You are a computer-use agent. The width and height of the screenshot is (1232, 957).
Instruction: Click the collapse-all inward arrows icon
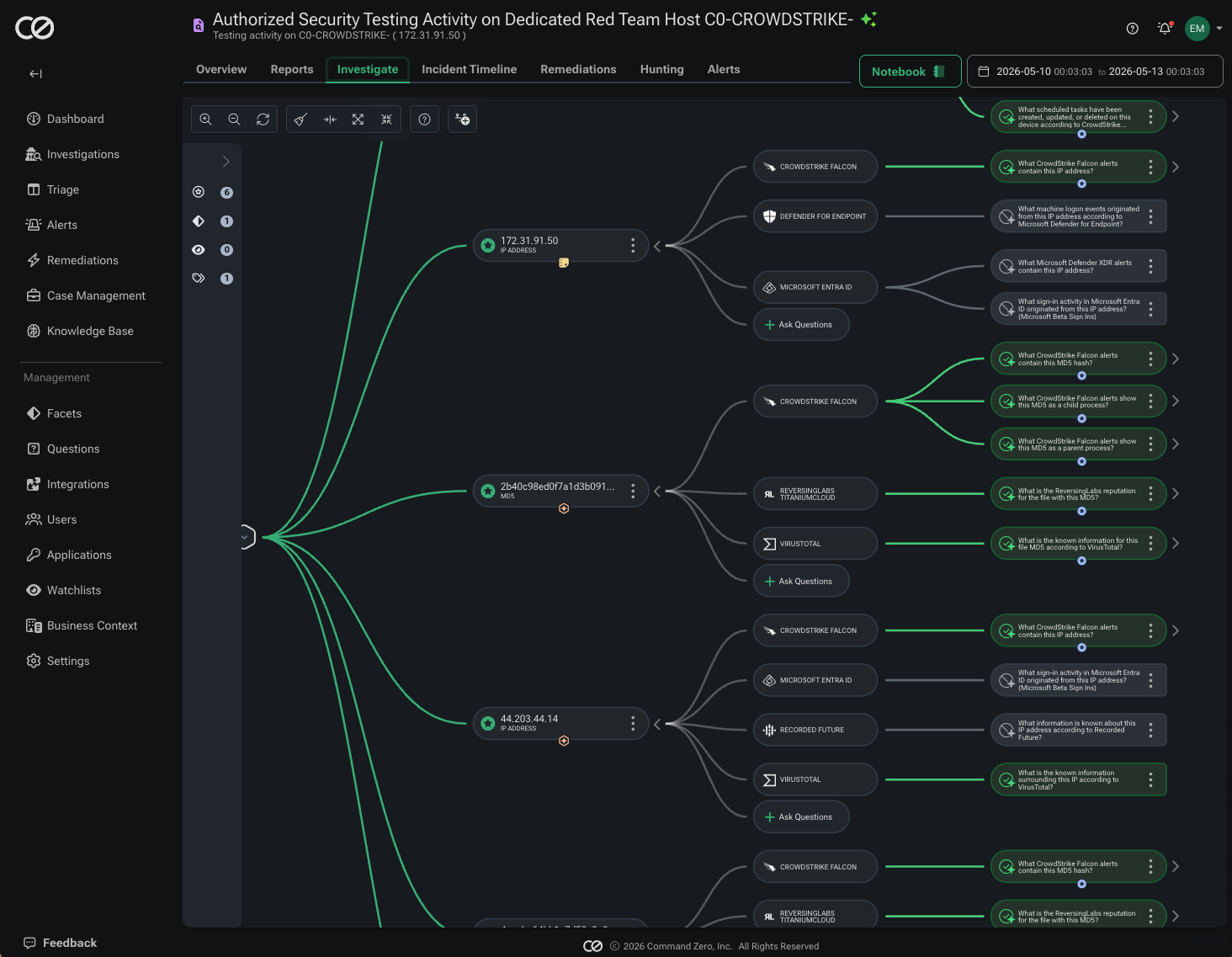coord(386,120)
